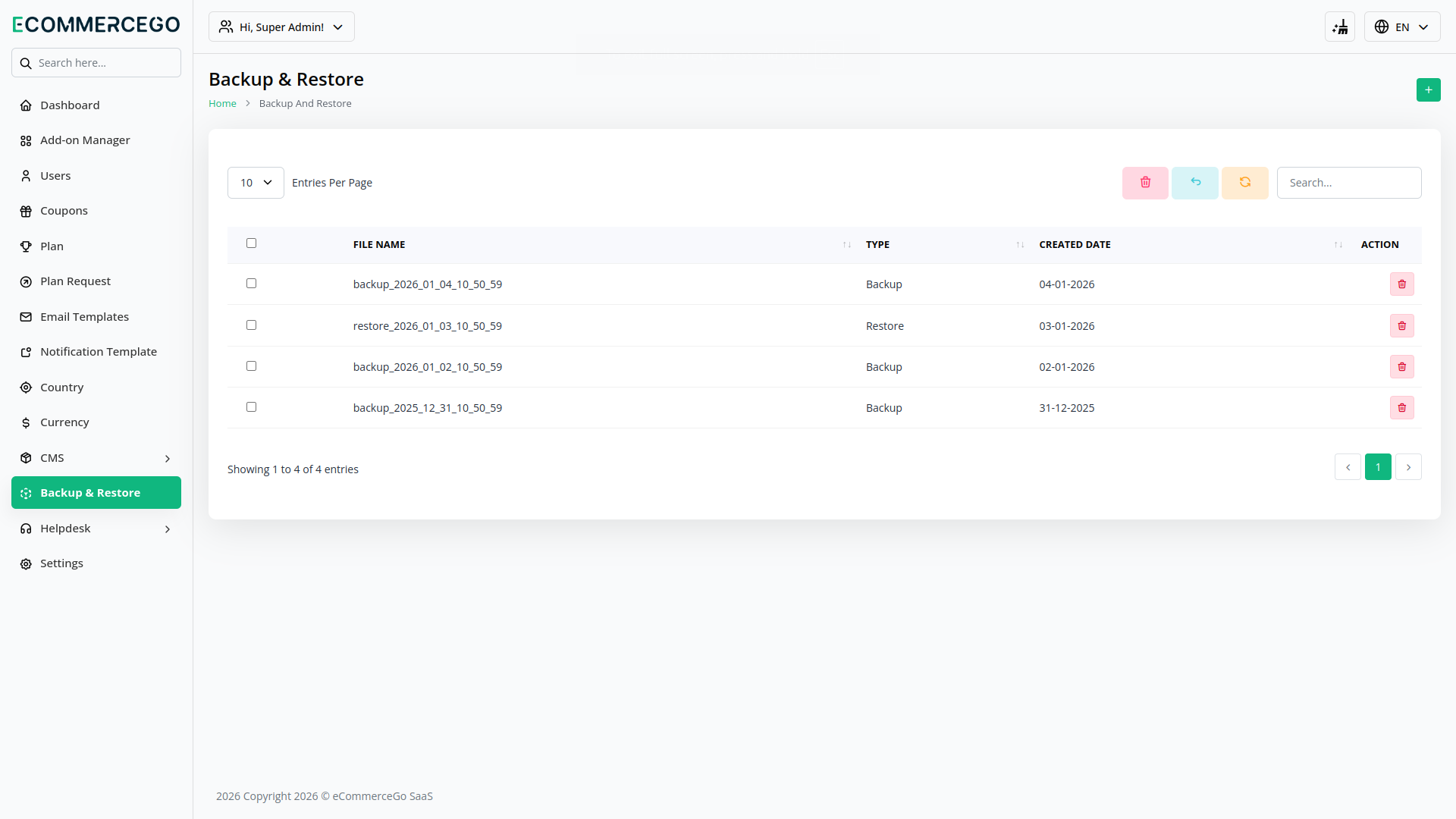The height and width of the screenshot is (819, 1456).
Task: Open Coupons in the sidebar
Action: tap(96, 211)
